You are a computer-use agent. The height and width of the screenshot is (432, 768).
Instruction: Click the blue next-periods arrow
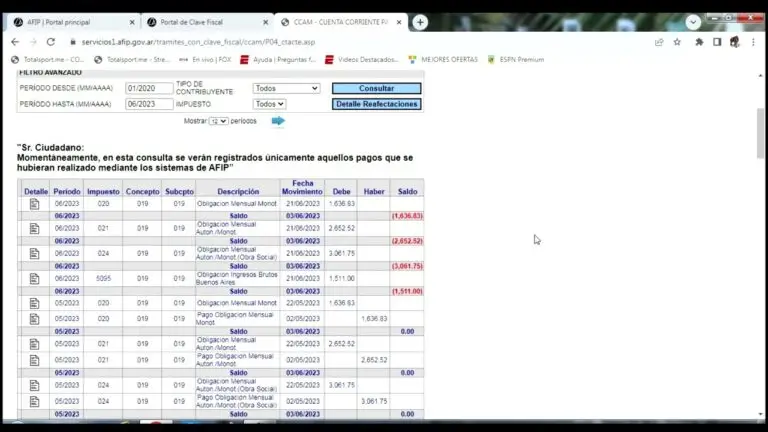point(278,120)
